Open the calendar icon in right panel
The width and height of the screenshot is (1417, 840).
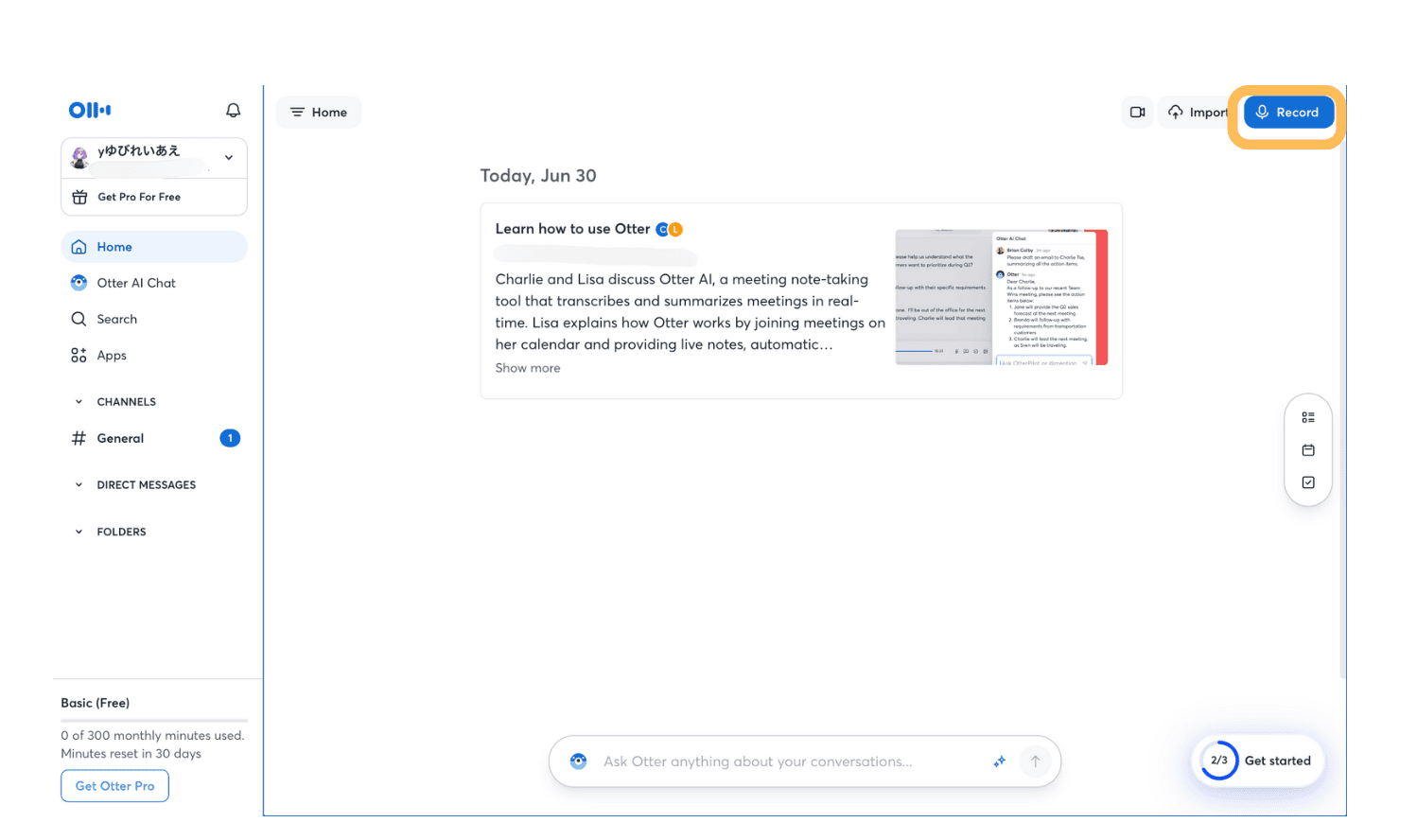[x=1308, y=450]
